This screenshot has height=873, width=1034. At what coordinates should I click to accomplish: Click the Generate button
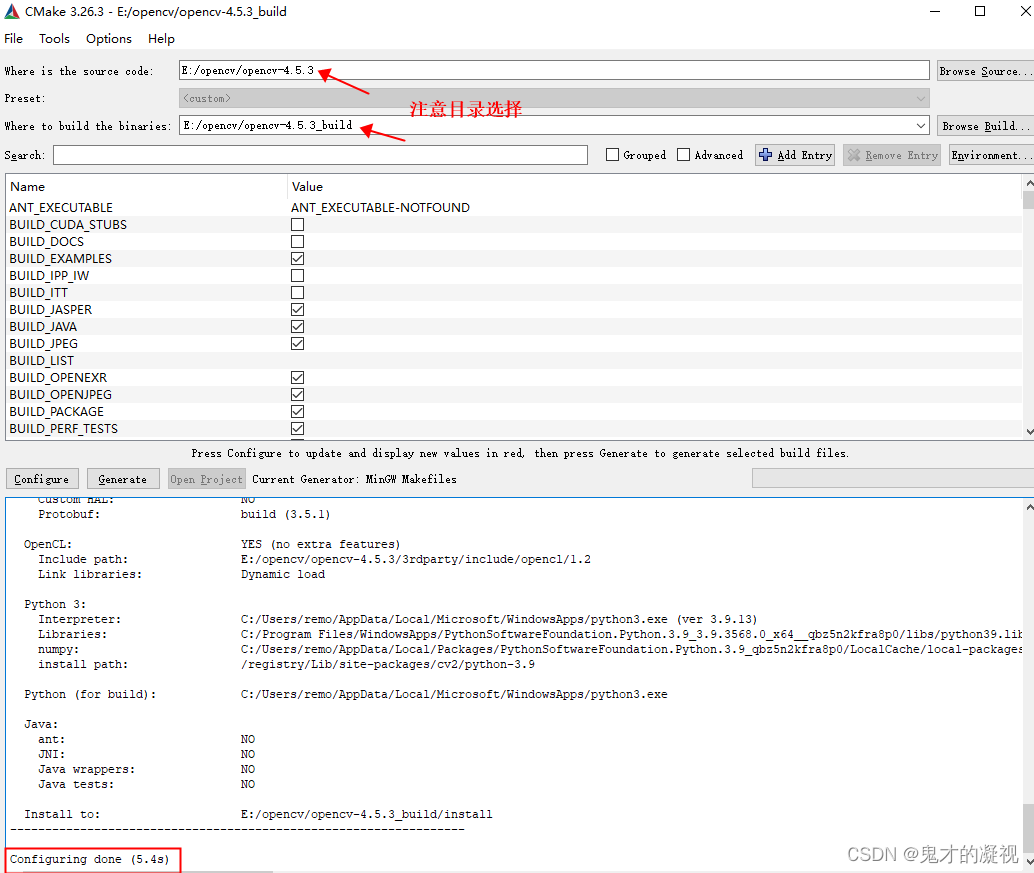123,479
